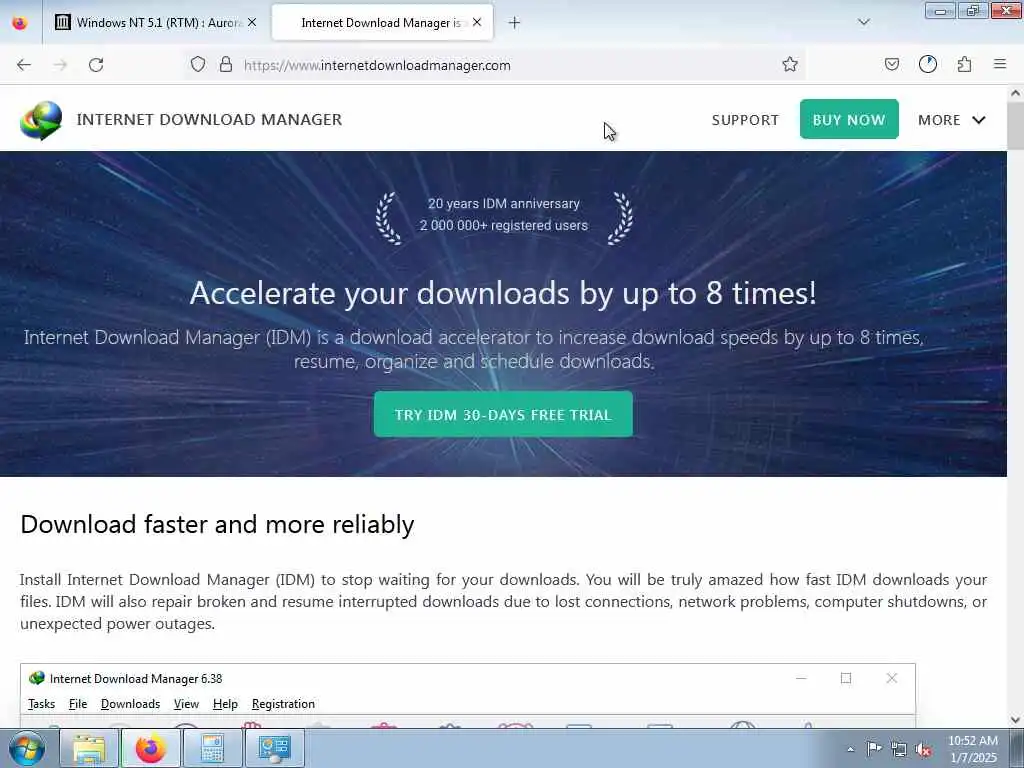Click the Firefox taskbar icon
The height and width of the screenshot is (768, 1024).
[151, 748]
